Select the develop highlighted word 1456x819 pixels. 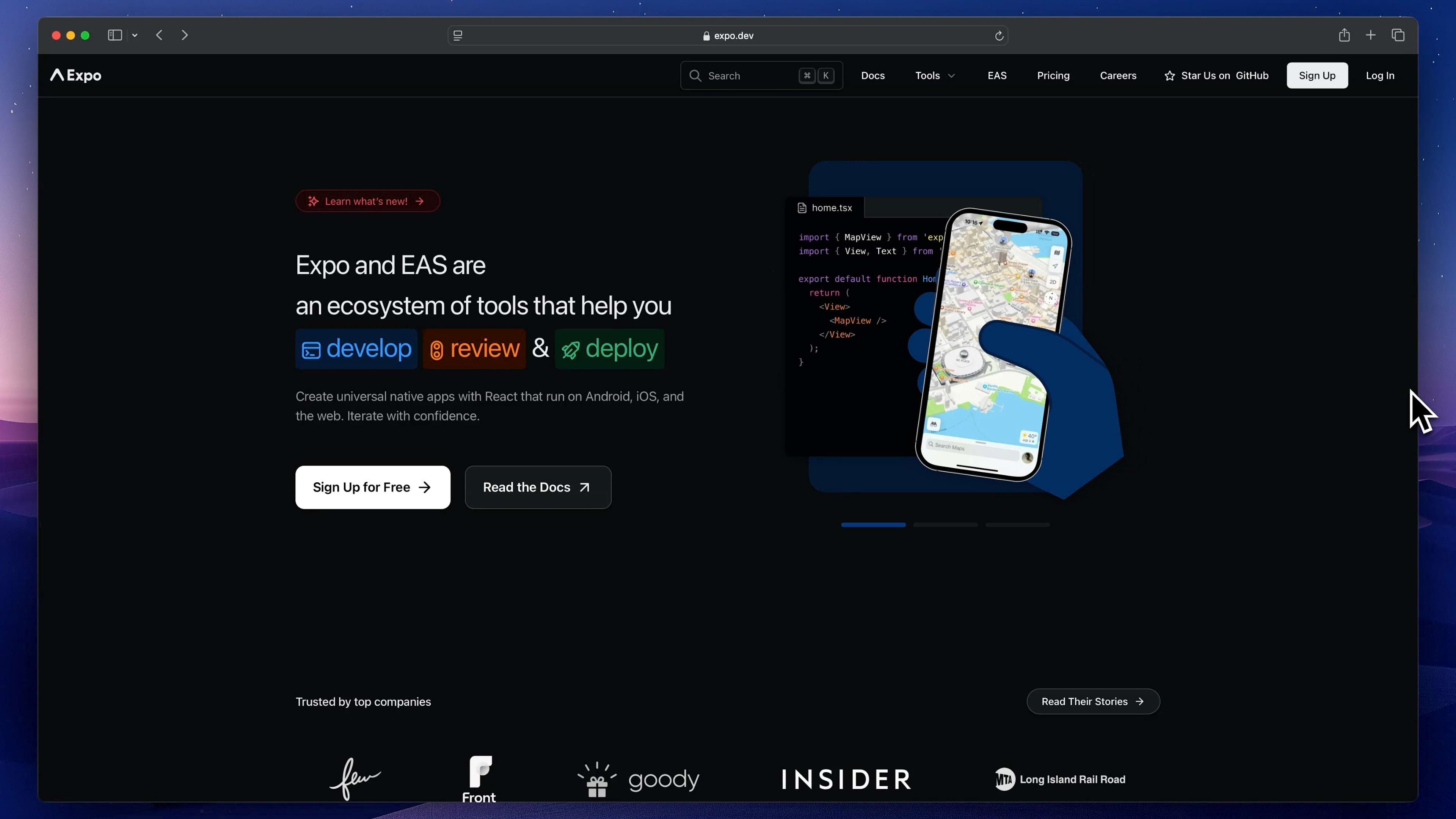pyautogui.click(x=356, y=349)
